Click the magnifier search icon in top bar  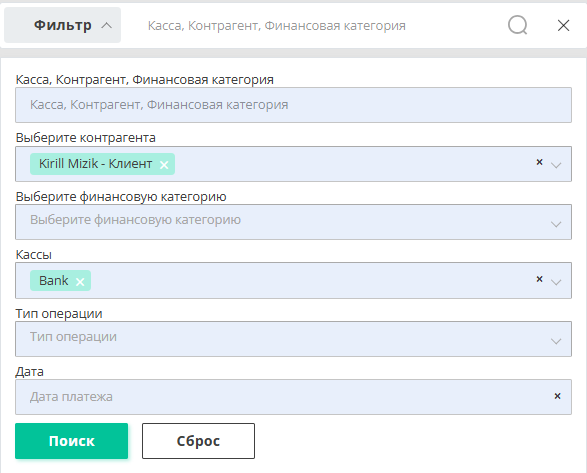click(517, 25)
